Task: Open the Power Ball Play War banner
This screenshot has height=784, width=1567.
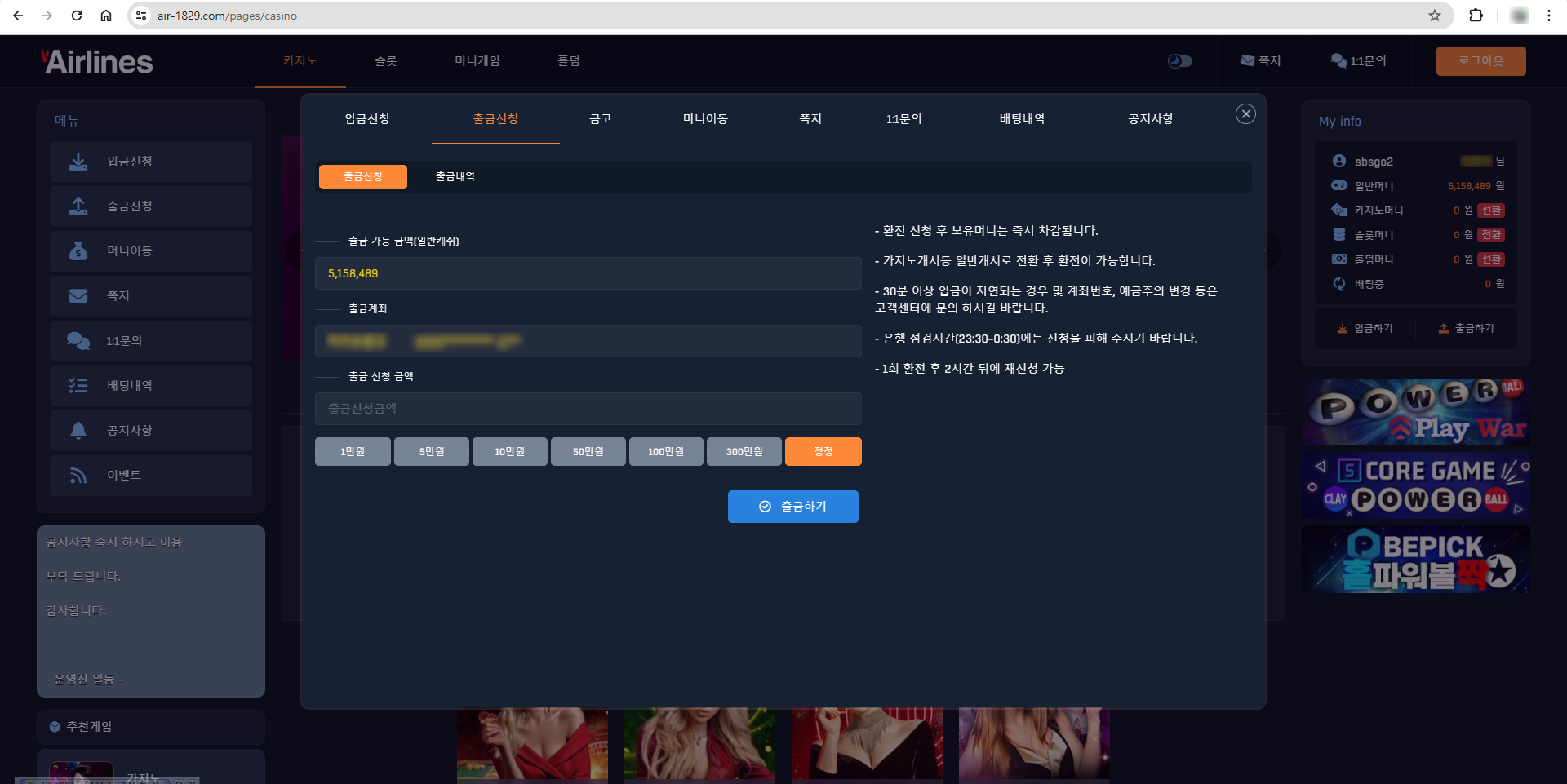Action: 1416,412
